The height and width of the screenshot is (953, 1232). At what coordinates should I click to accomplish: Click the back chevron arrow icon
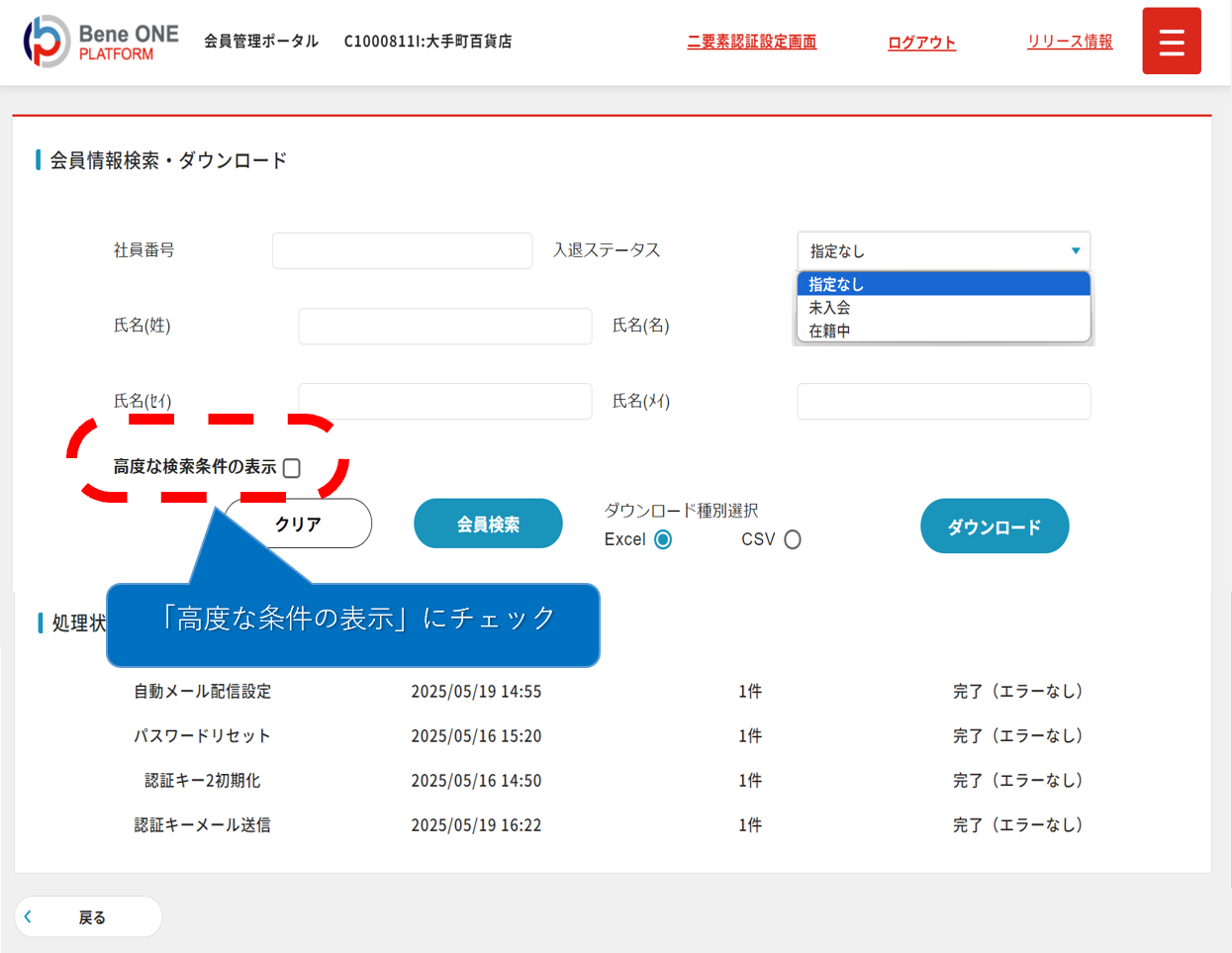point(29,916)
